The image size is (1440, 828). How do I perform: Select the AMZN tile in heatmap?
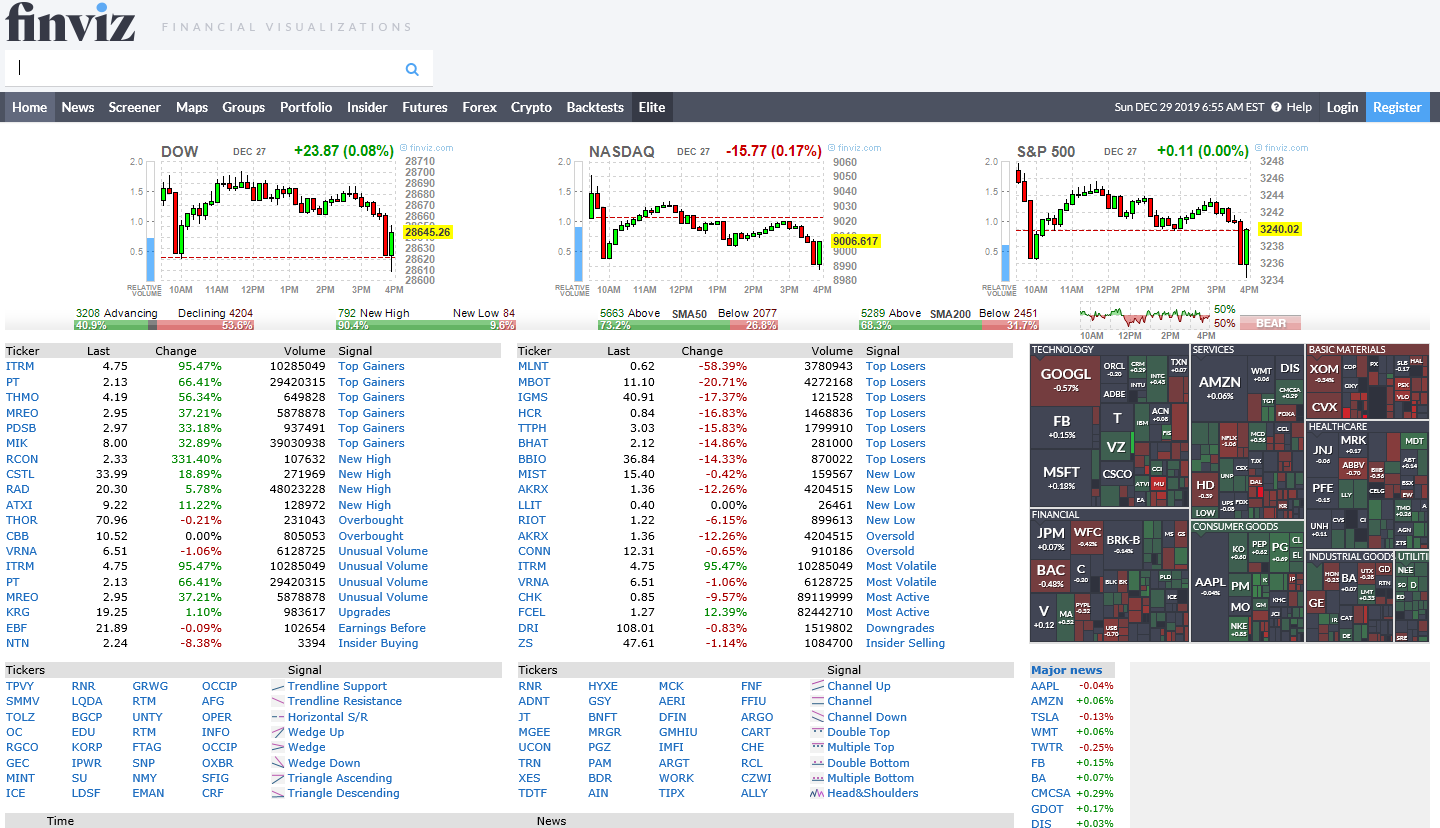(1220, 386)
